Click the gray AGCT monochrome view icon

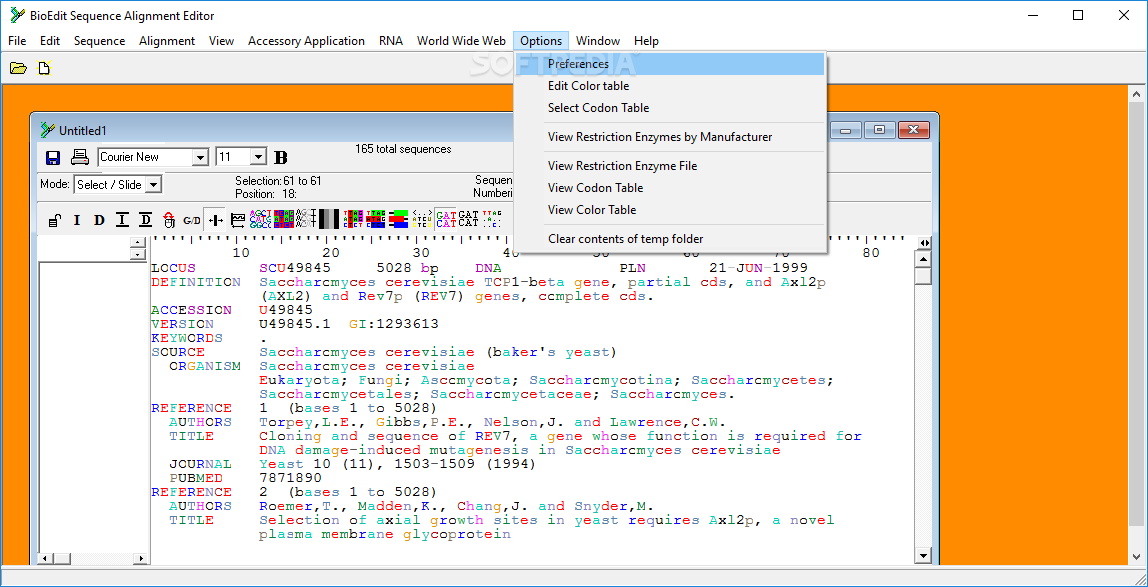306,220
